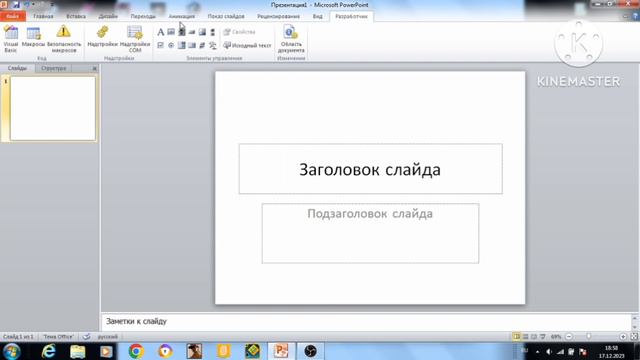Click the Свойства (Properties) button
The width and height of the screenshot is (640, 360).
click(x=240, y=32)
